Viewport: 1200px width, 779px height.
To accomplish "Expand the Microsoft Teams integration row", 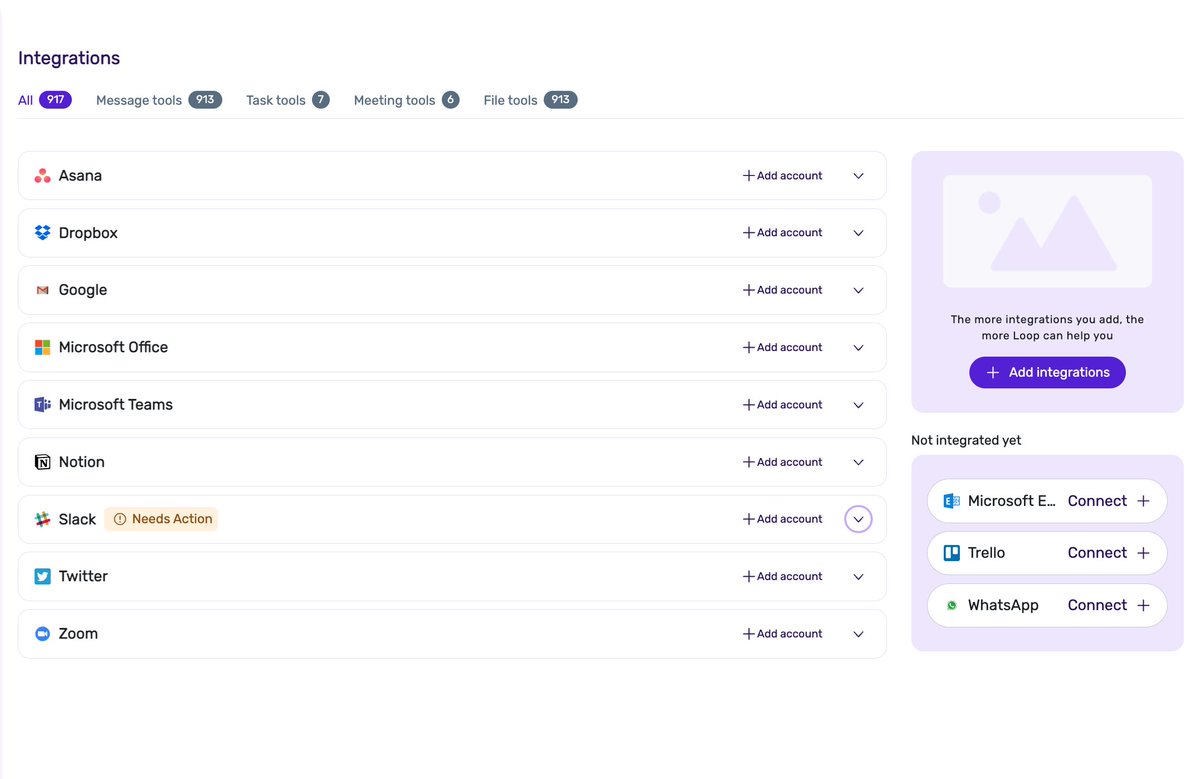I will (x=858, y=405).
